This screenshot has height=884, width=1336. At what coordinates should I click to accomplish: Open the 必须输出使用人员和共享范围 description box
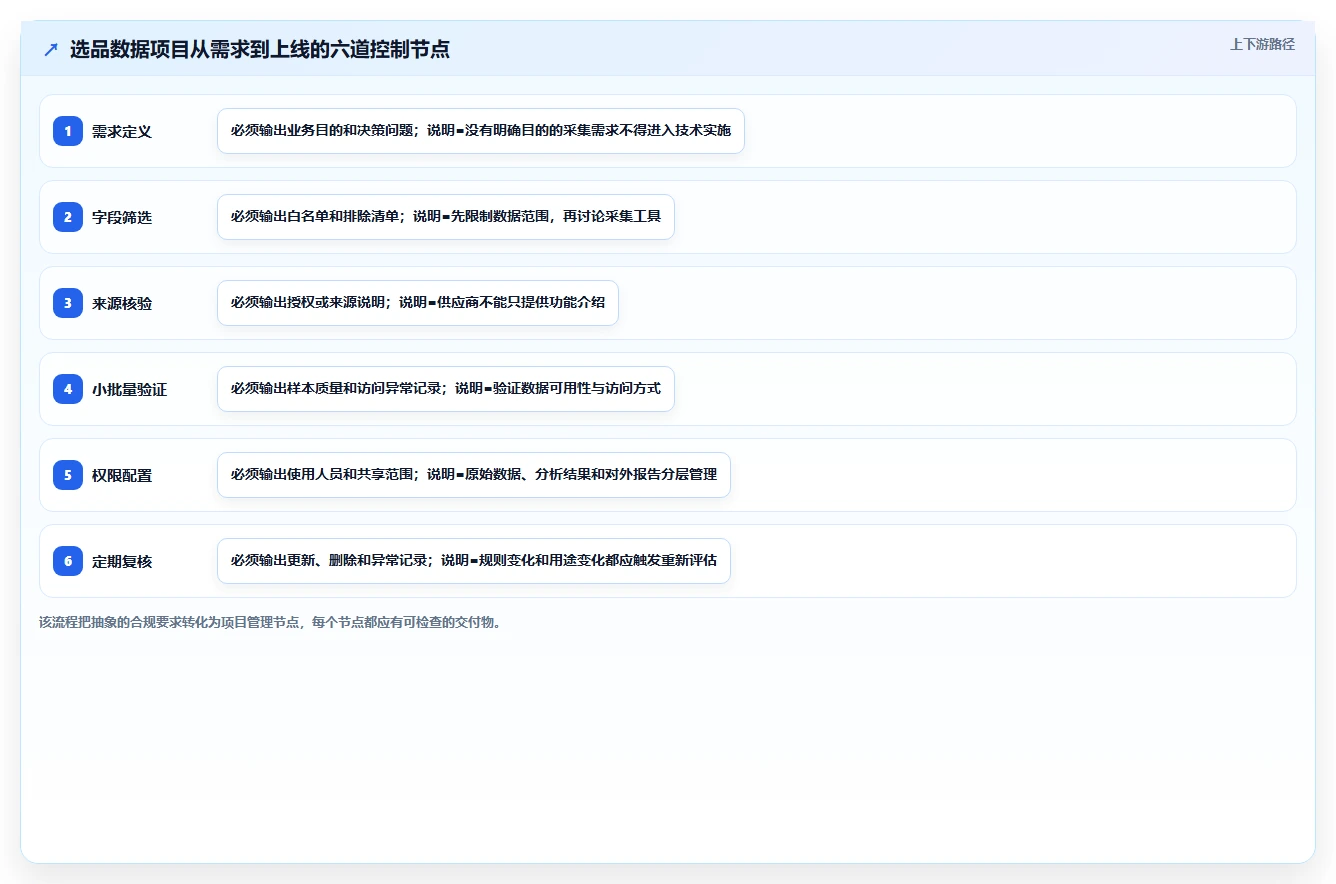click(474, 475)
